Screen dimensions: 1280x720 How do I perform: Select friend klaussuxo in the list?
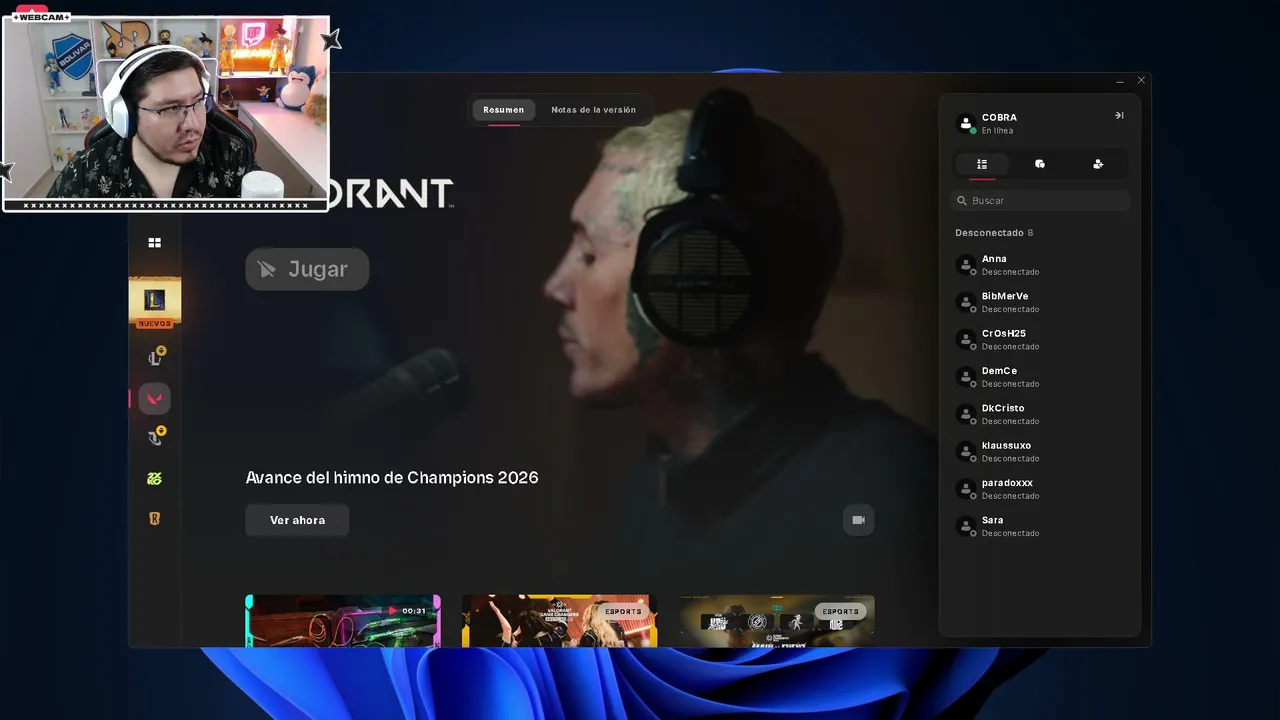tap(1040, 451)
